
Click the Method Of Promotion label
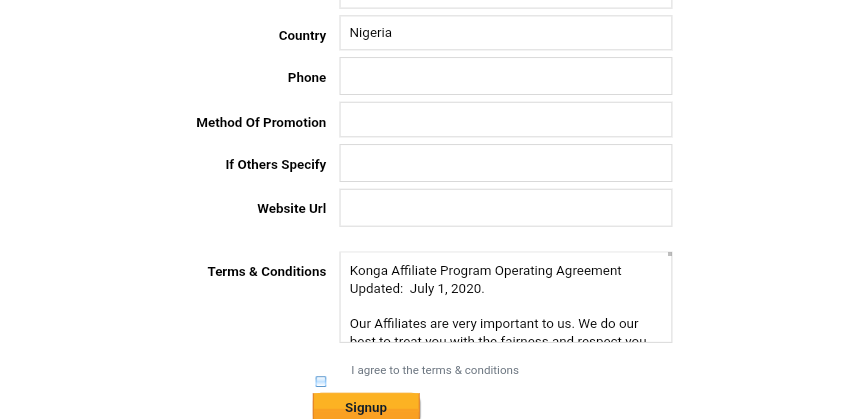coord(261,123)
